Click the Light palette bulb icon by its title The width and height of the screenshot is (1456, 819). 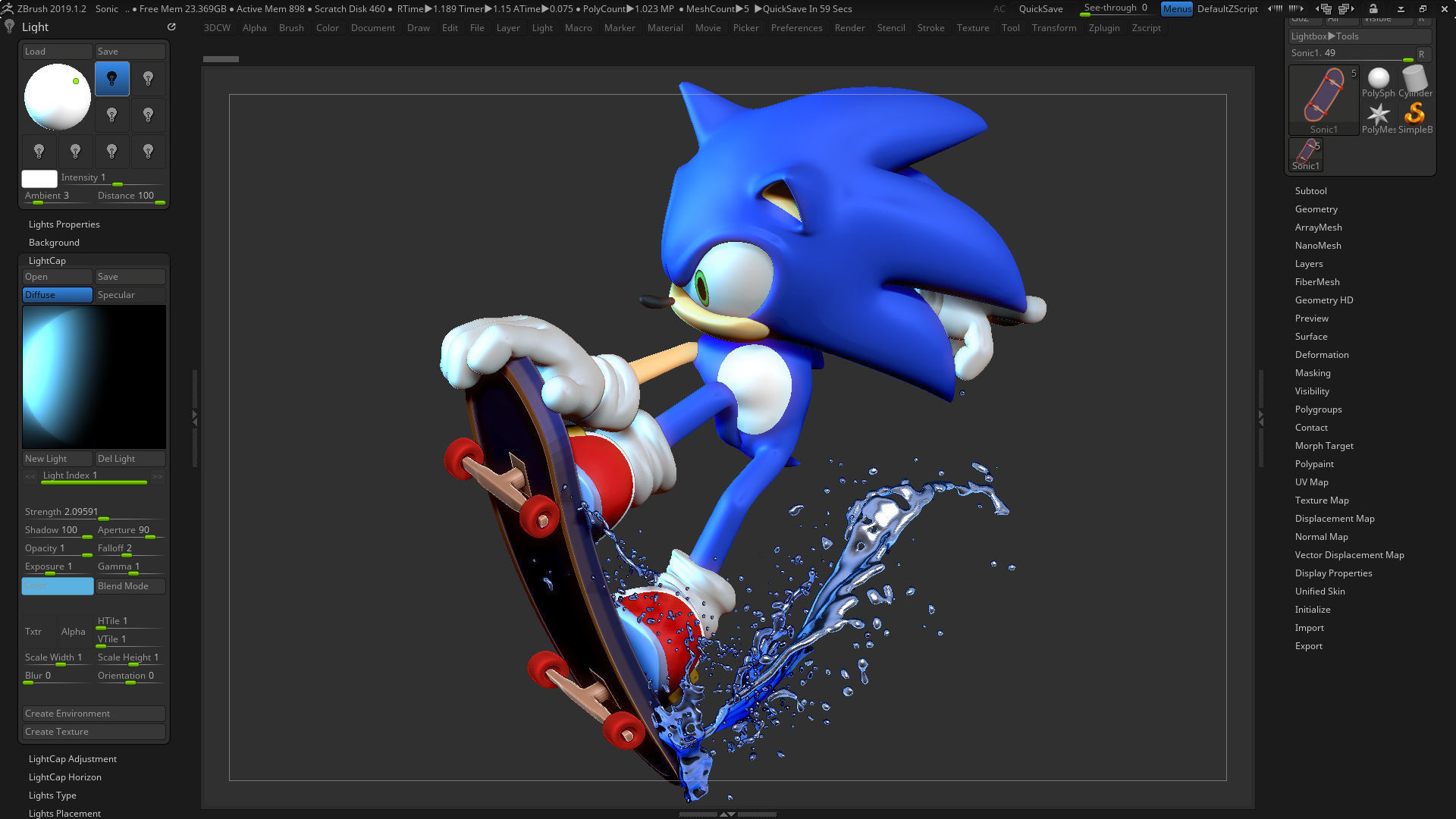pos(9,27)
